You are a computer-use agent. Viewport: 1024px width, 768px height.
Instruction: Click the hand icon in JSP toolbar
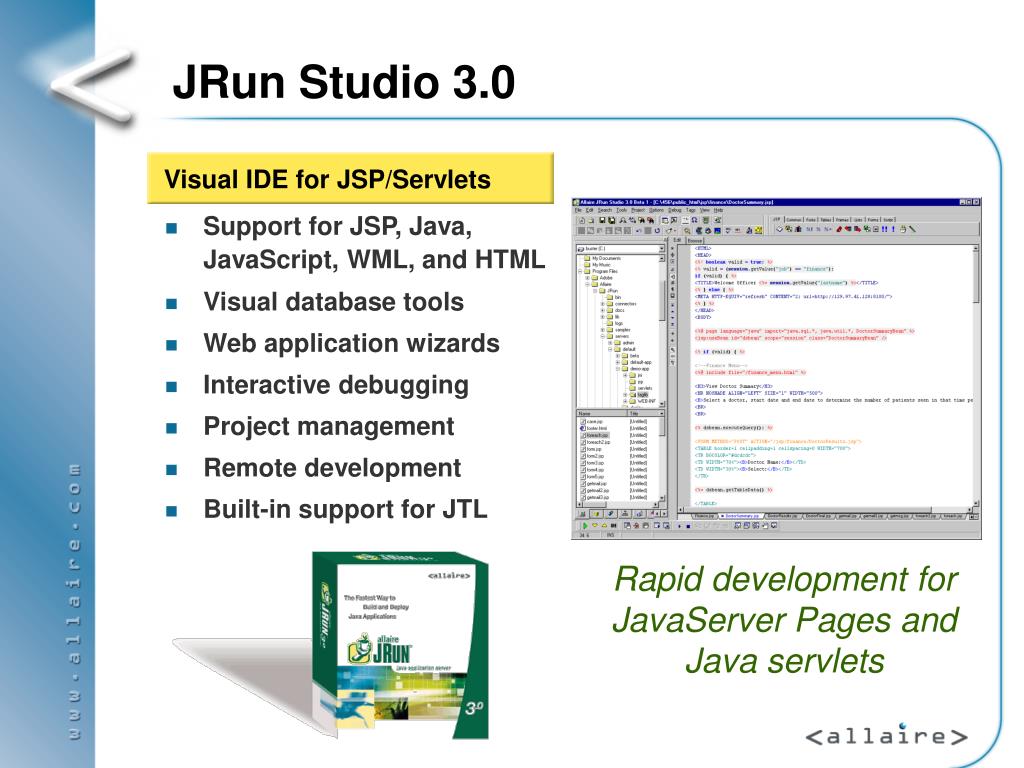coord(903,229)
